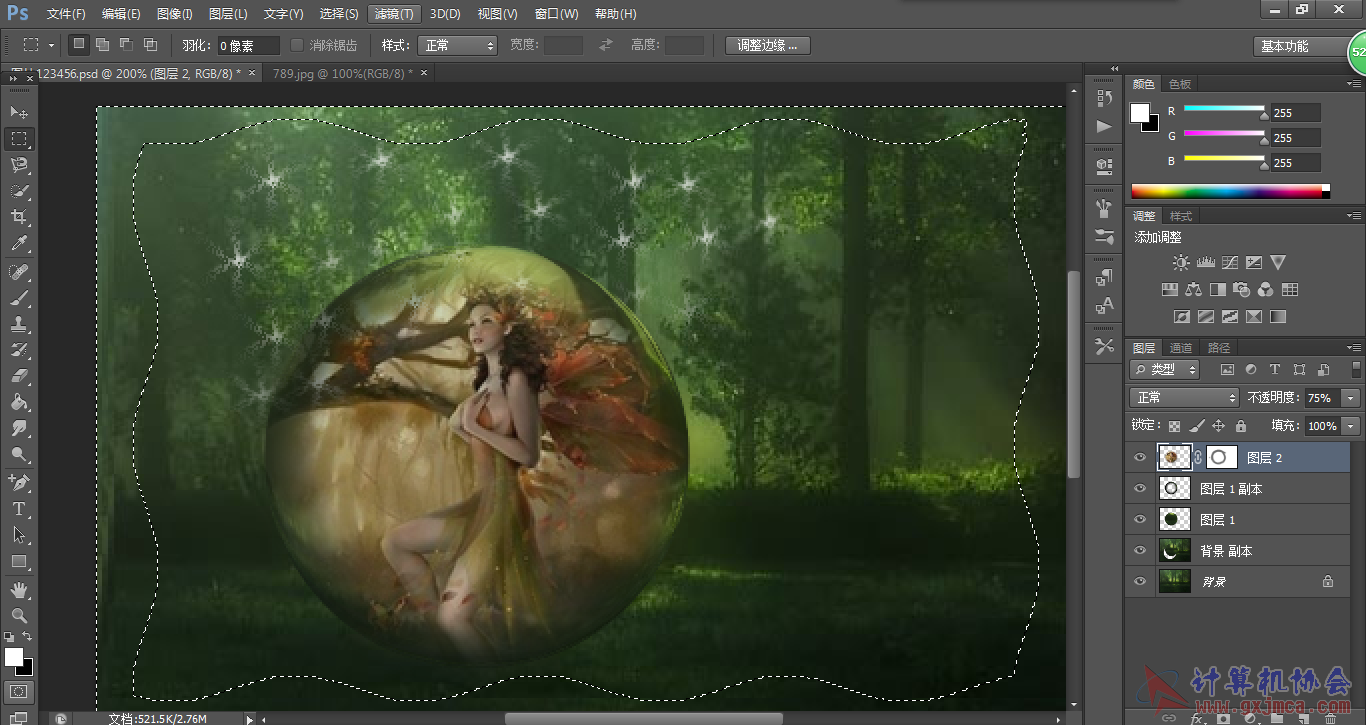The image size is (1366, 725).
Task: Toggle Quick Mask mode
Action: (19, 691)
